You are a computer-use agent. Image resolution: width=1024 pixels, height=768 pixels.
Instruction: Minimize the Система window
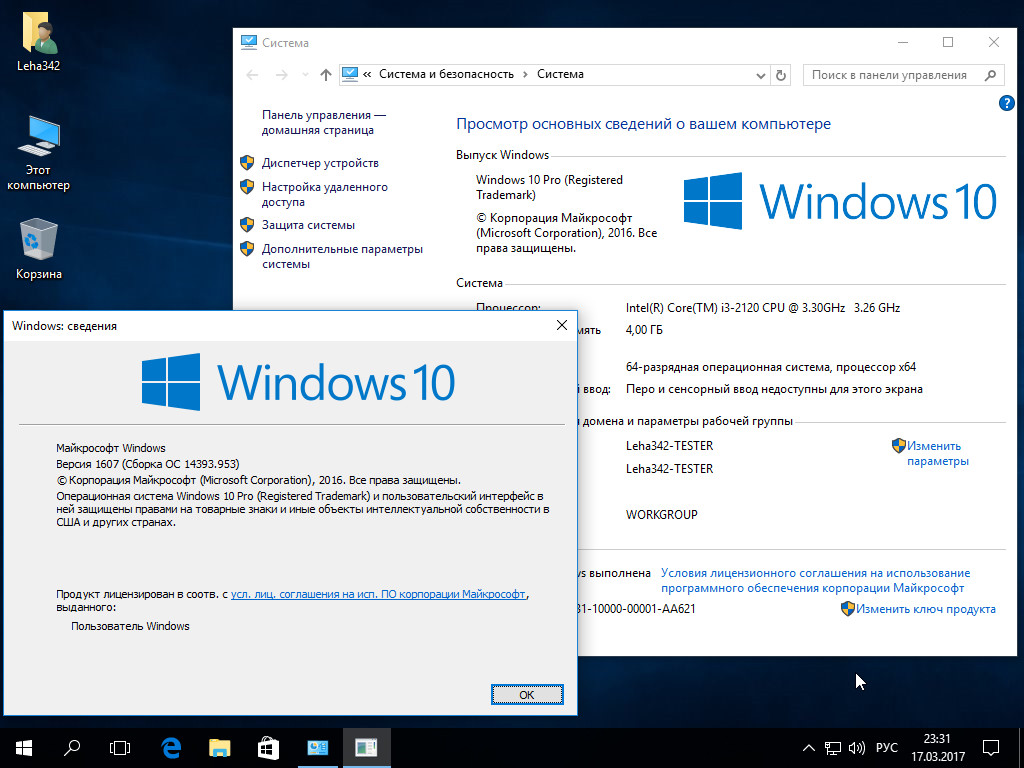[x=903, y=42]
